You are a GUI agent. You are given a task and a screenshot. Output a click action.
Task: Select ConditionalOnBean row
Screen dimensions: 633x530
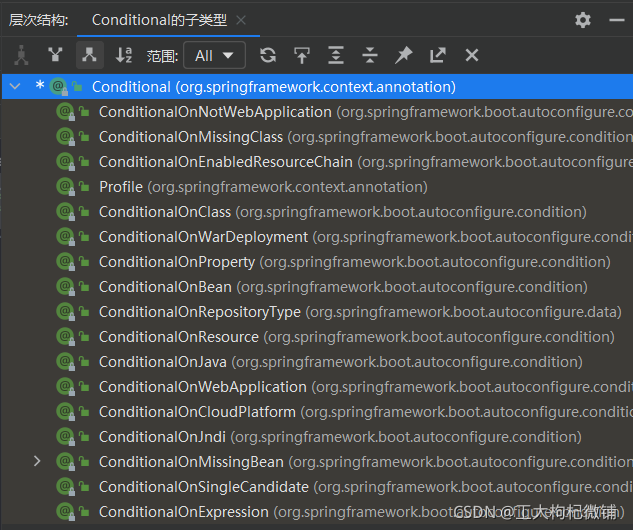pyautogui.click(x=317, y=287)
